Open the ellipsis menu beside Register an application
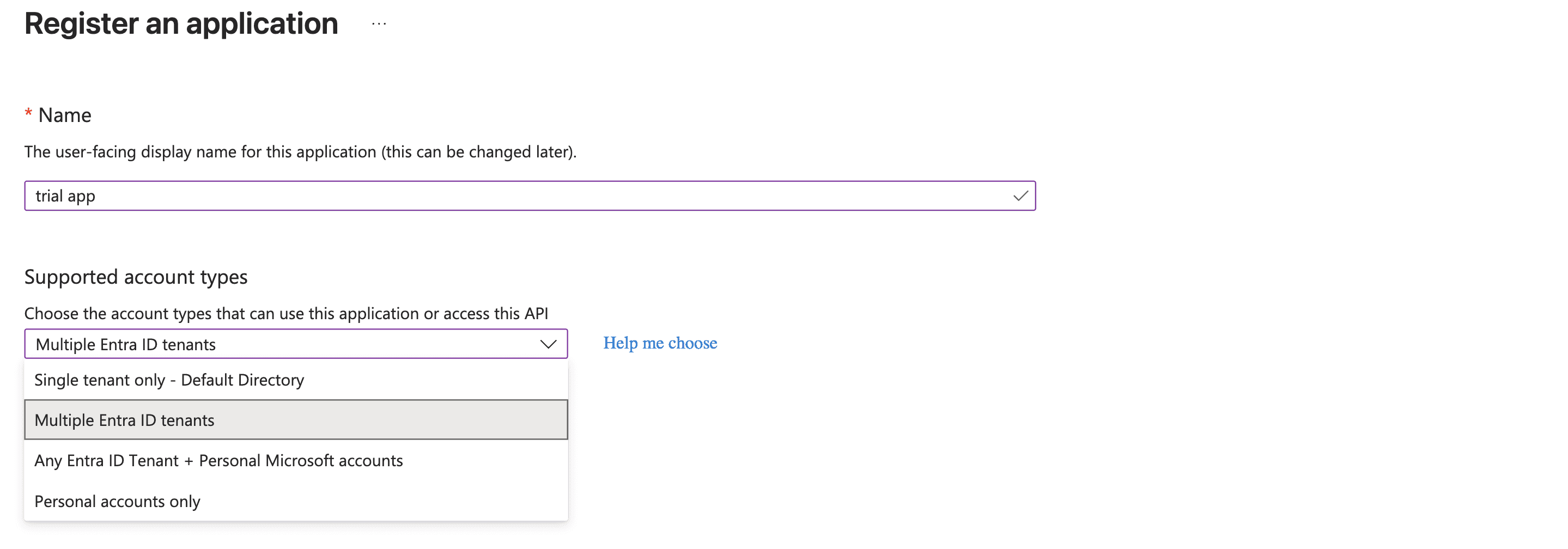1568x549 pixels. pyautogui.click(x=379, y=25)
